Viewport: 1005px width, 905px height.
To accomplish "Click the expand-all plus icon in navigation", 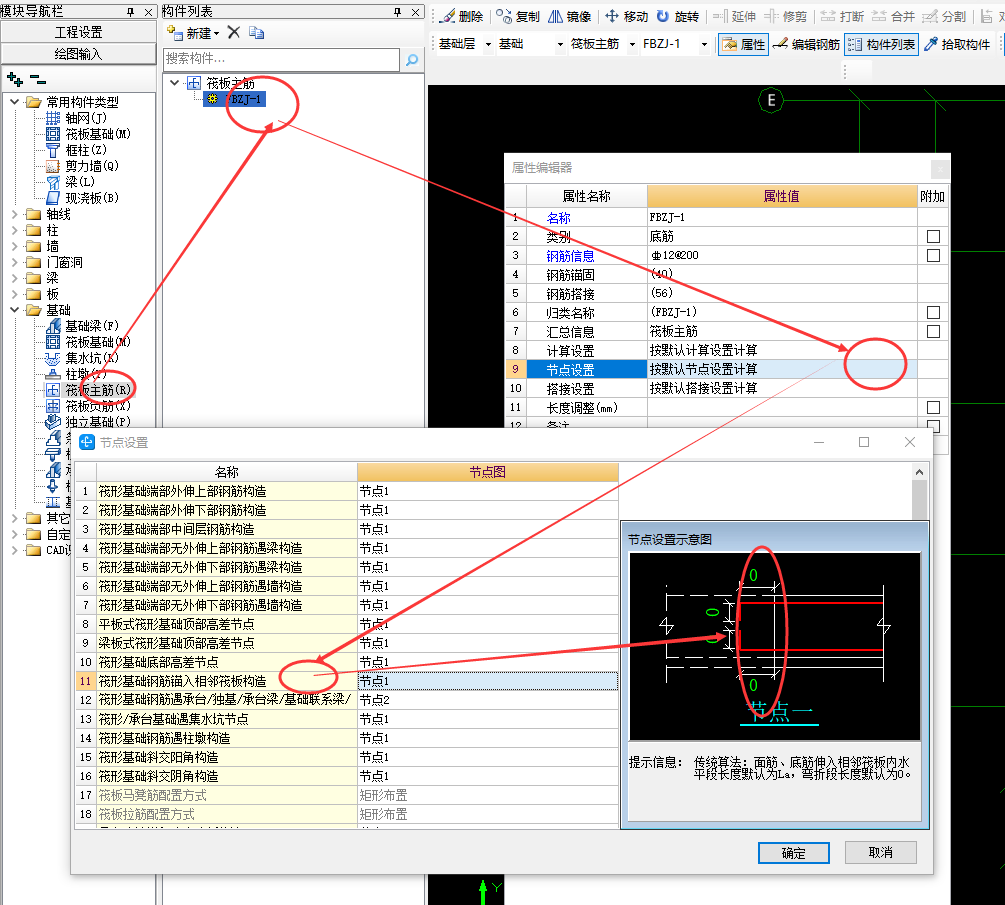I will (x=15, y=79).
